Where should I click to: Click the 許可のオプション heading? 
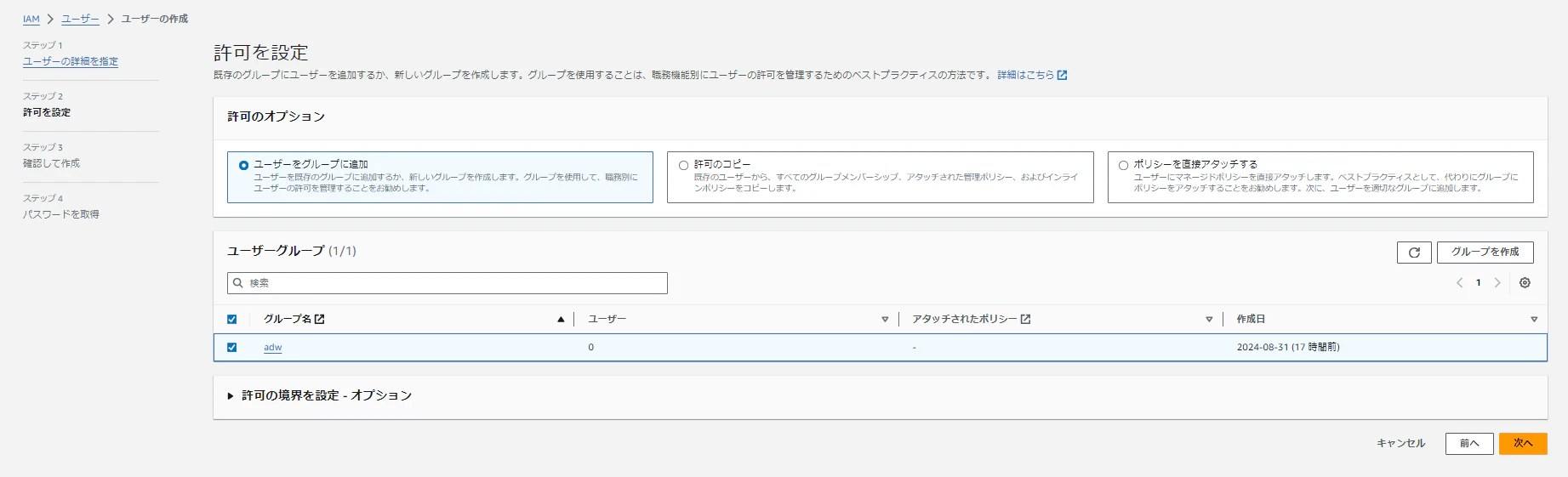tap(276, 116)
